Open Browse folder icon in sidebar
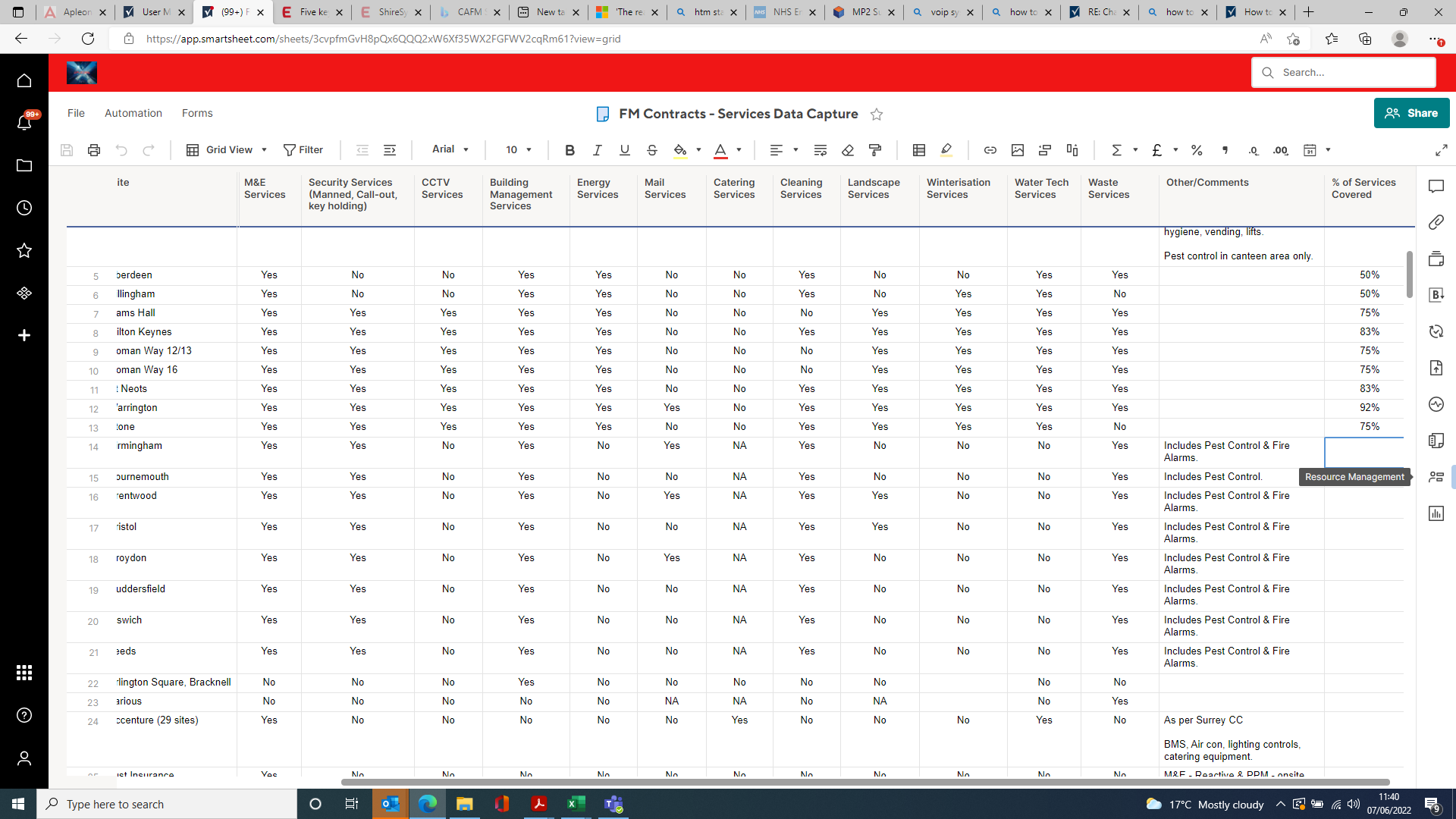The image size is (1456, 819). click(24, 165)
